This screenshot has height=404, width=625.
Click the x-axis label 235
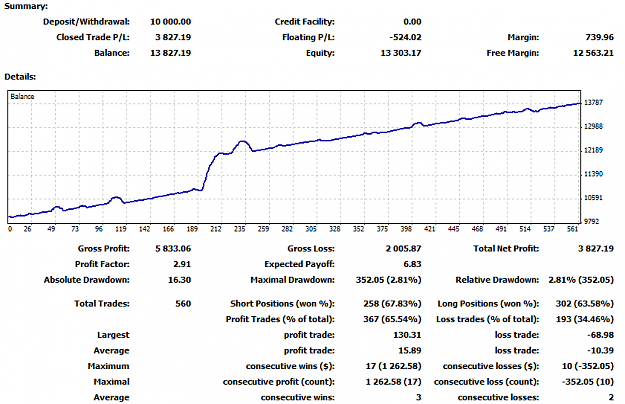point(240,229)
